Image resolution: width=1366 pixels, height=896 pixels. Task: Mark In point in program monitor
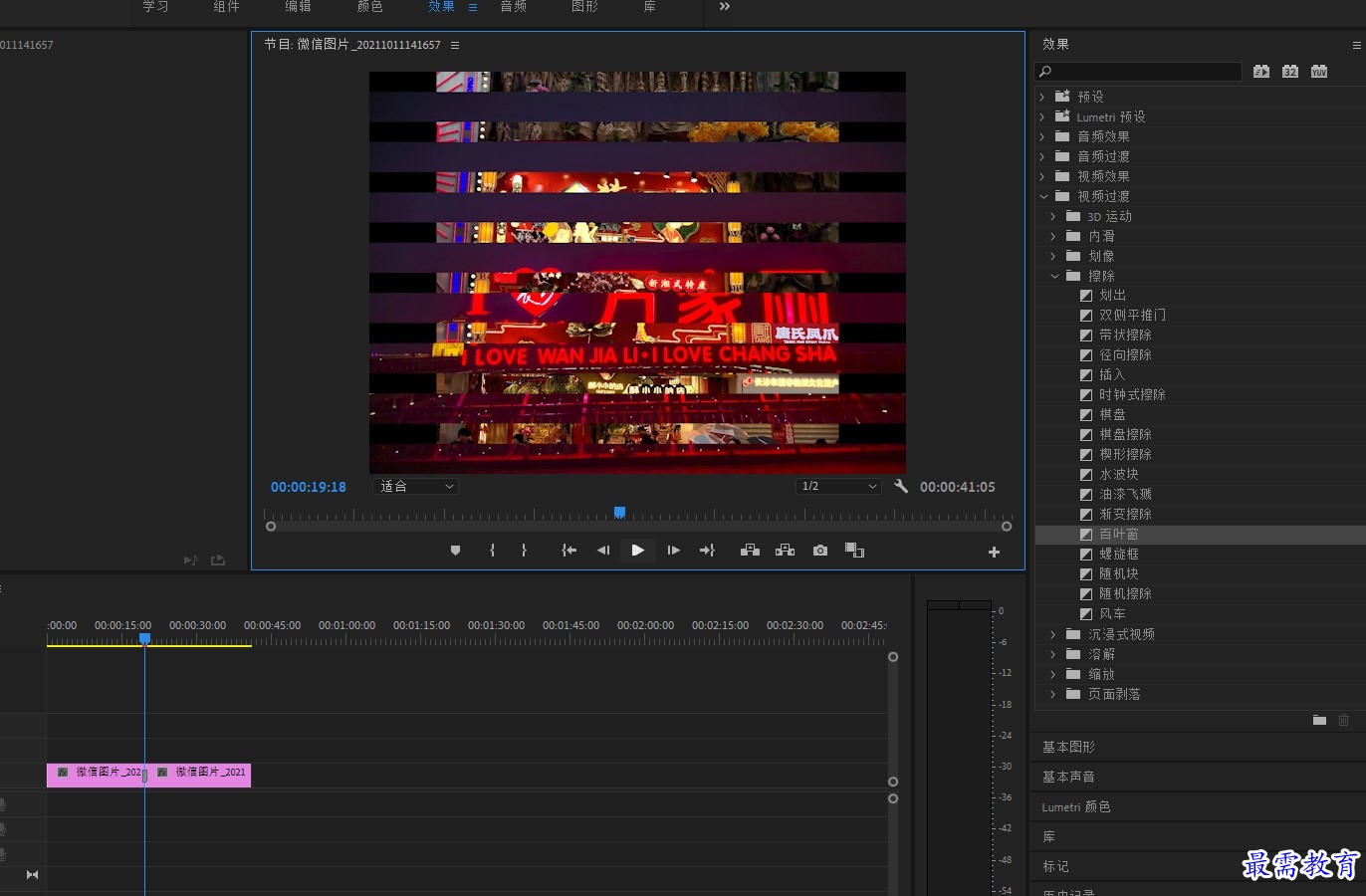[x=492, y=551]
